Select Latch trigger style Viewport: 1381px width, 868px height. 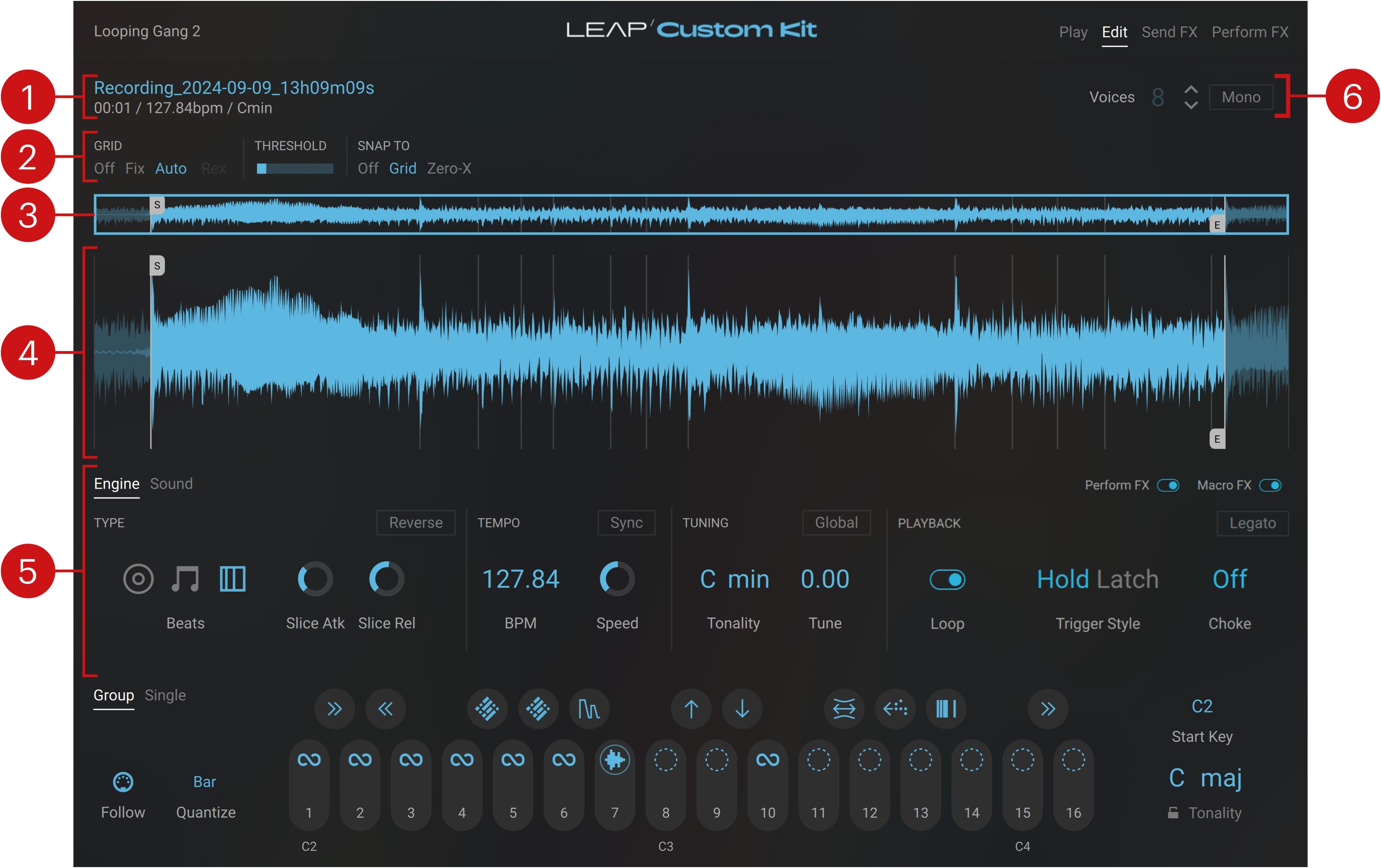point(1128,579)
